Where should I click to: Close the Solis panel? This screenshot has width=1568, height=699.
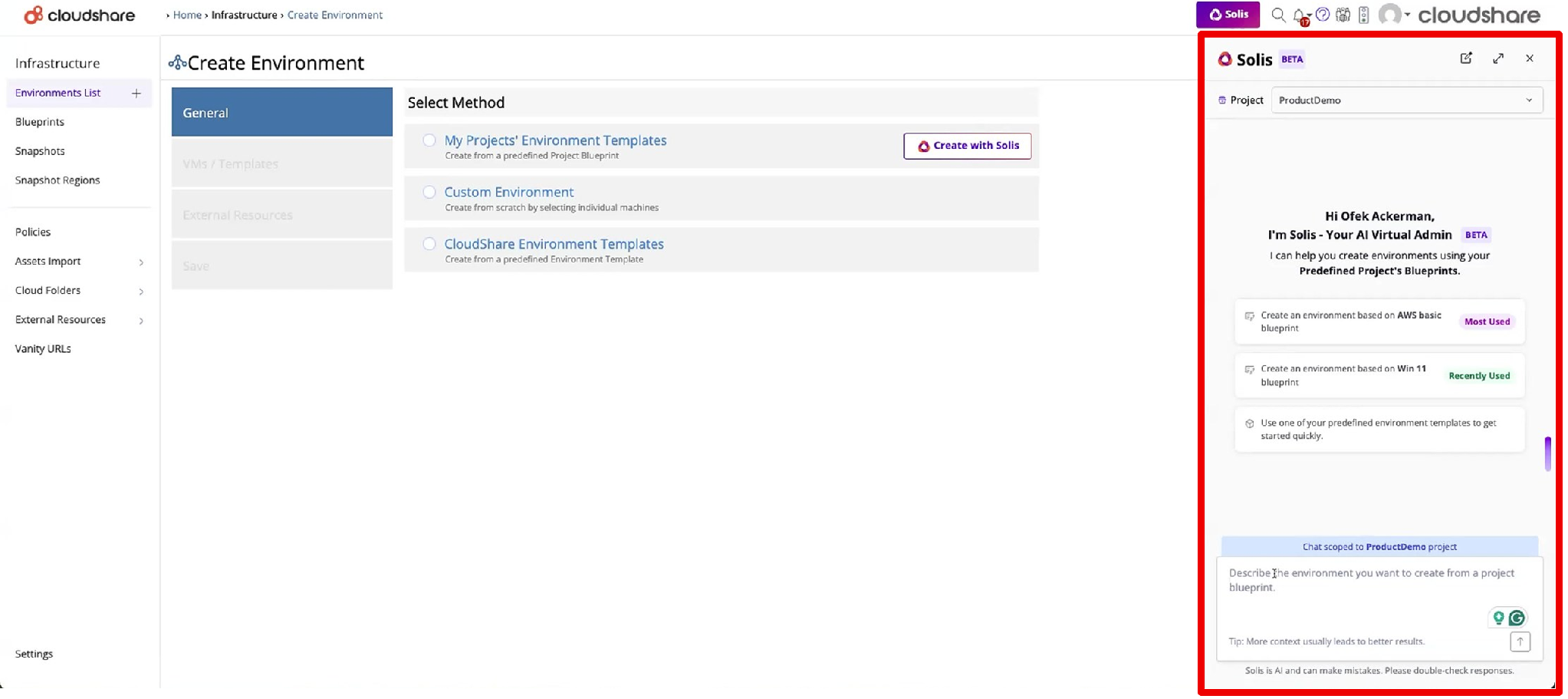tap(1530, 58)
